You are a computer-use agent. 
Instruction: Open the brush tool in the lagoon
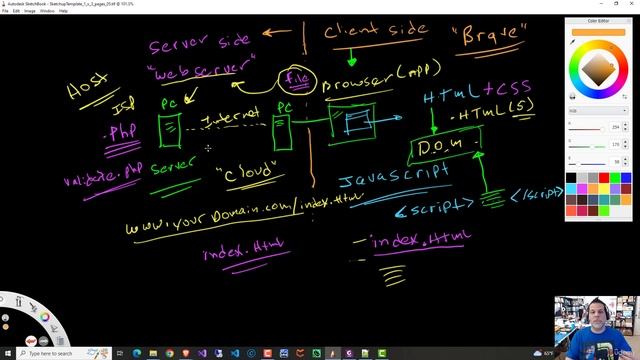(x=34, y=307)
